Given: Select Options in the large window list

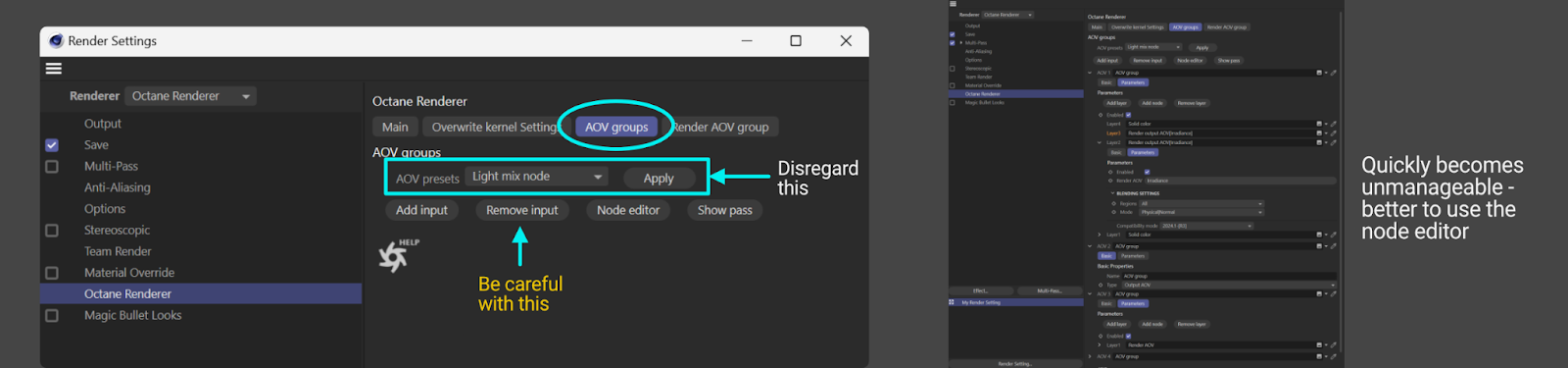Looking at the screenshot, I should click(x=105, y=209).
